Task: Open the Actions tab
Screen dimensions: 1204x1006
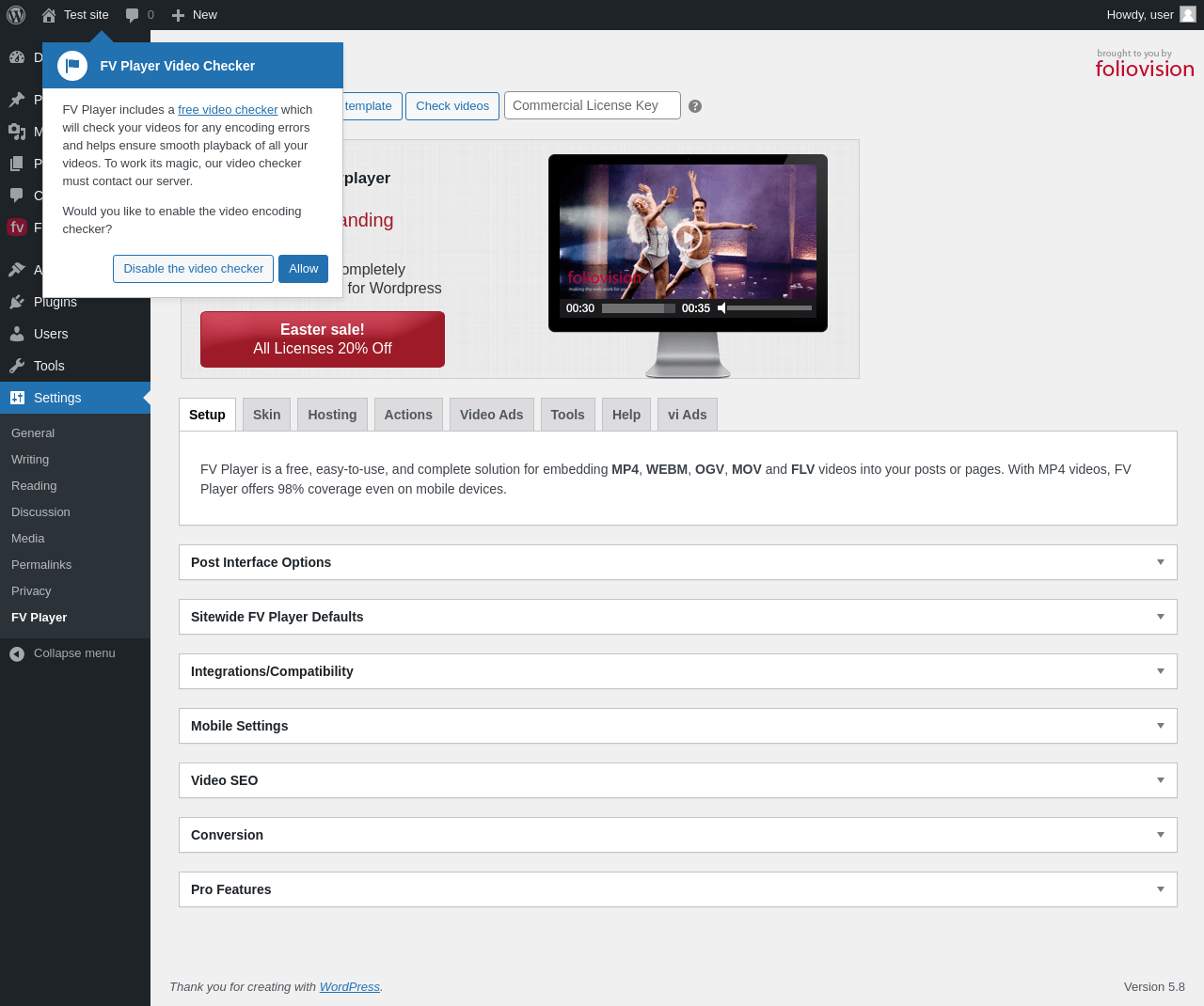Action: point(408,415)
